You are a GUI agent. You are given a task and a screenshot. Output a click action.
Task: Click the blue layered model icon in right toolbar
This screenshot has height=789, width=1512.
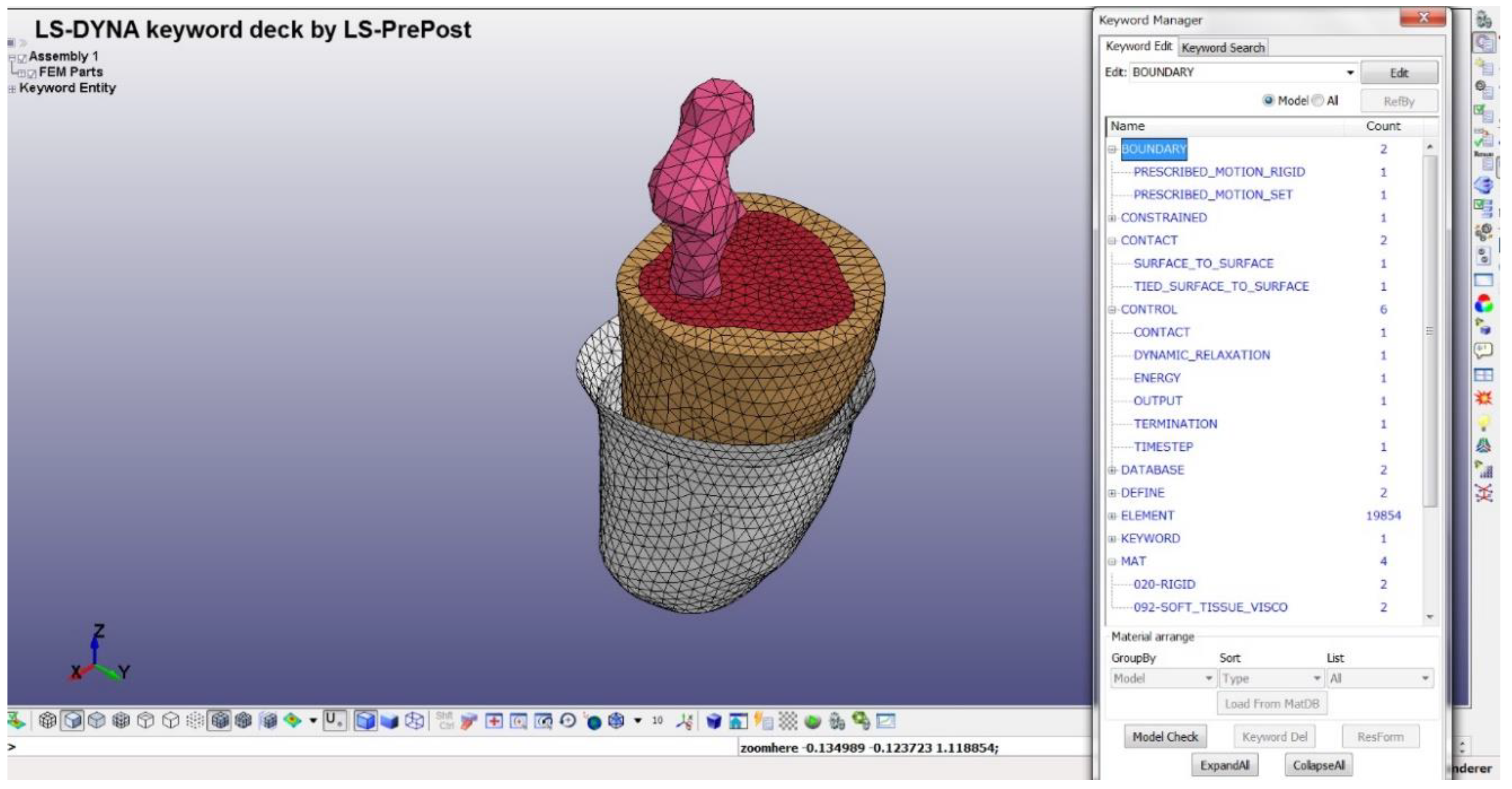[1484, 186]
